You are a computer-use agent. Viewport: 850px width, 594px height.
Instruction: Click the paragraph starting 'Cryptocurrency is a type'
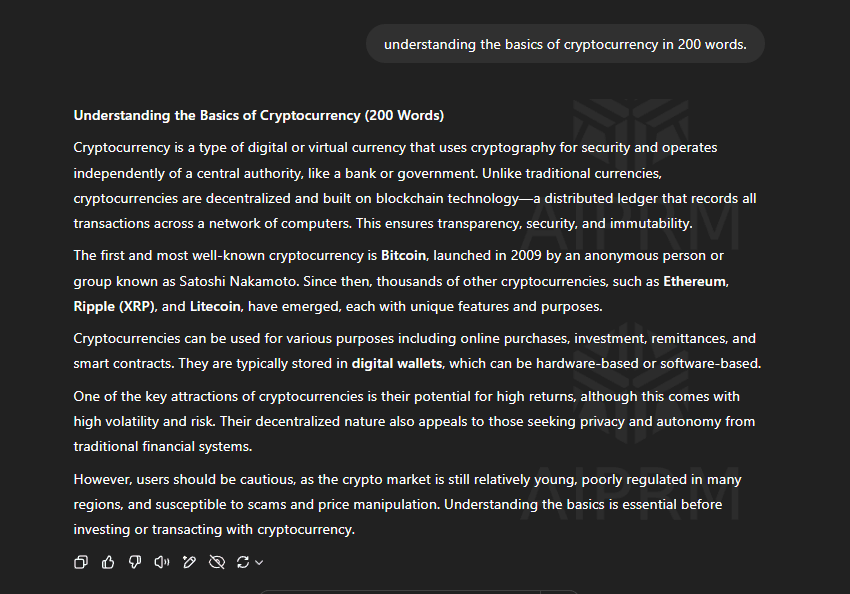(x=415, y=185)
